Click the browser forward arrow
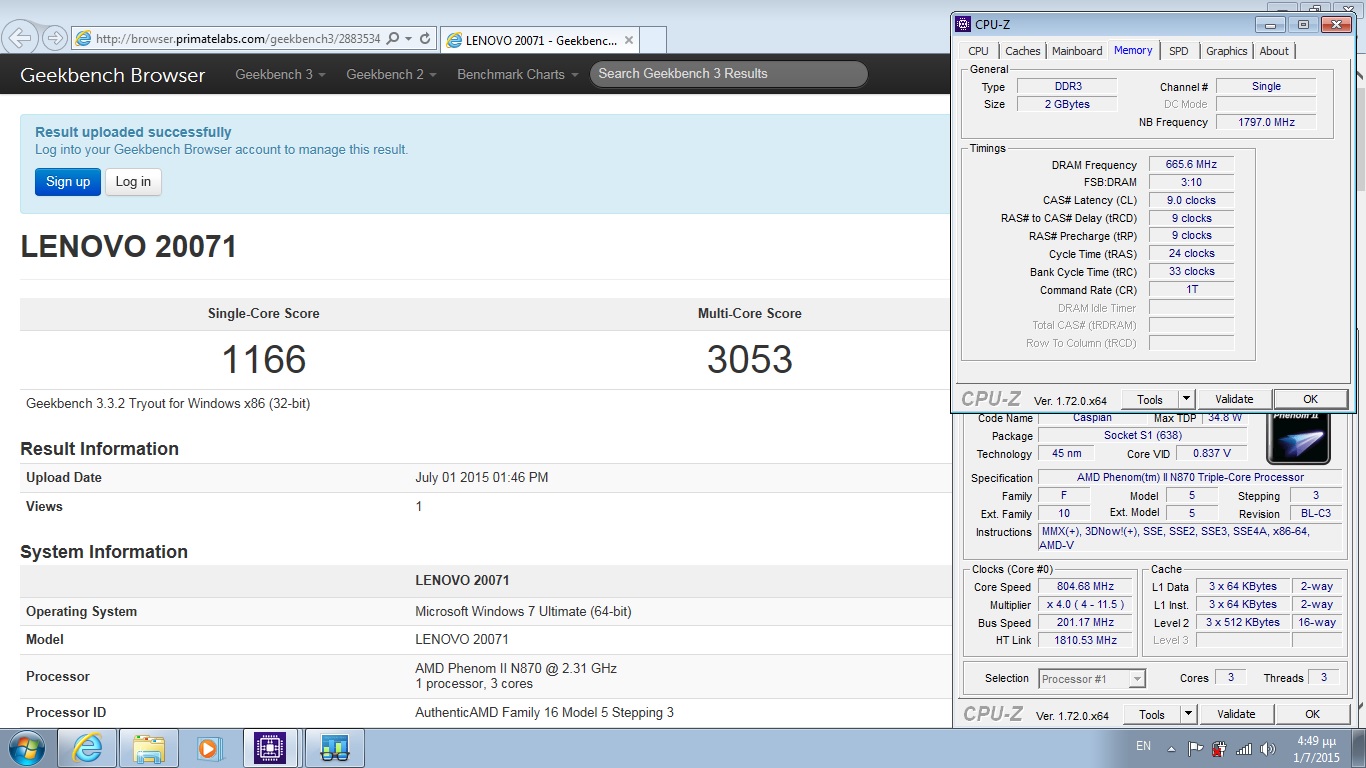1366x768 pixels. pos(55,38)
